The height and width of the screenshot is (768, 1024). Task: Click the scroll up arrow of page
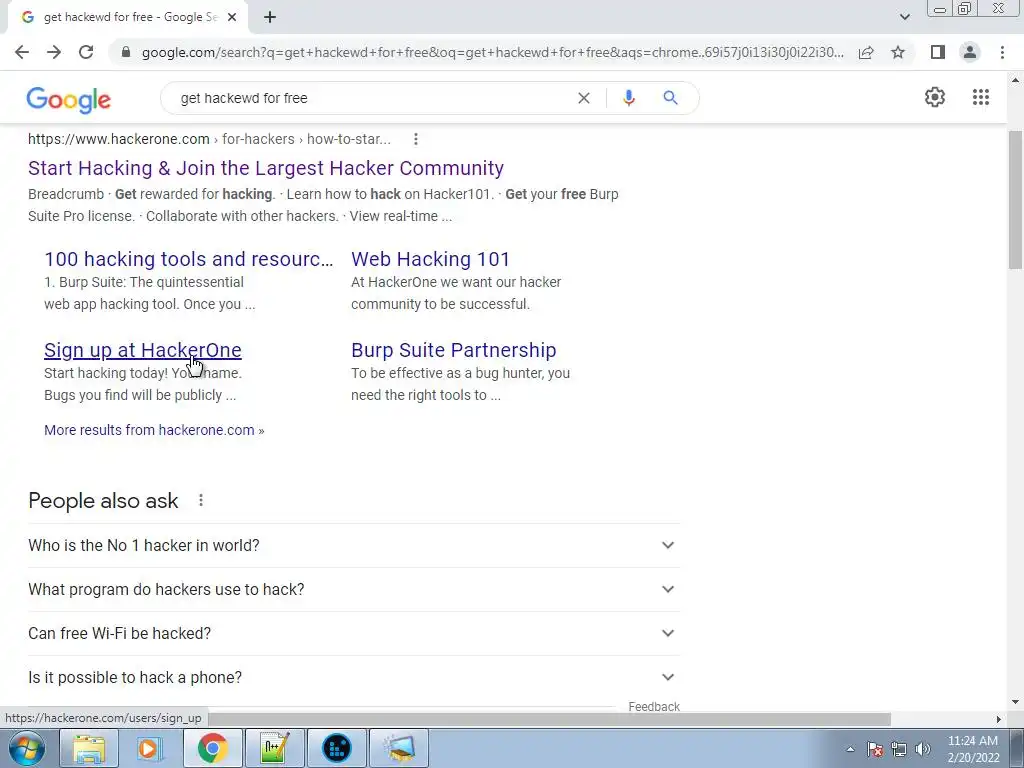1015,81
